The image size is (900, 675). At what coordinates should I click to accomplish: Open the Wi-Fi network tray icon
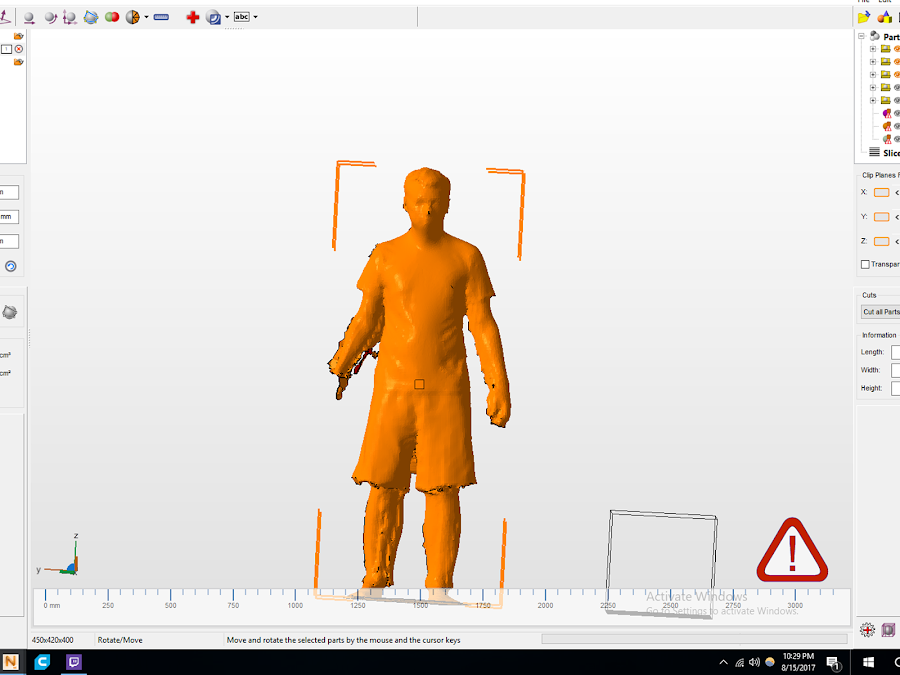739,662
